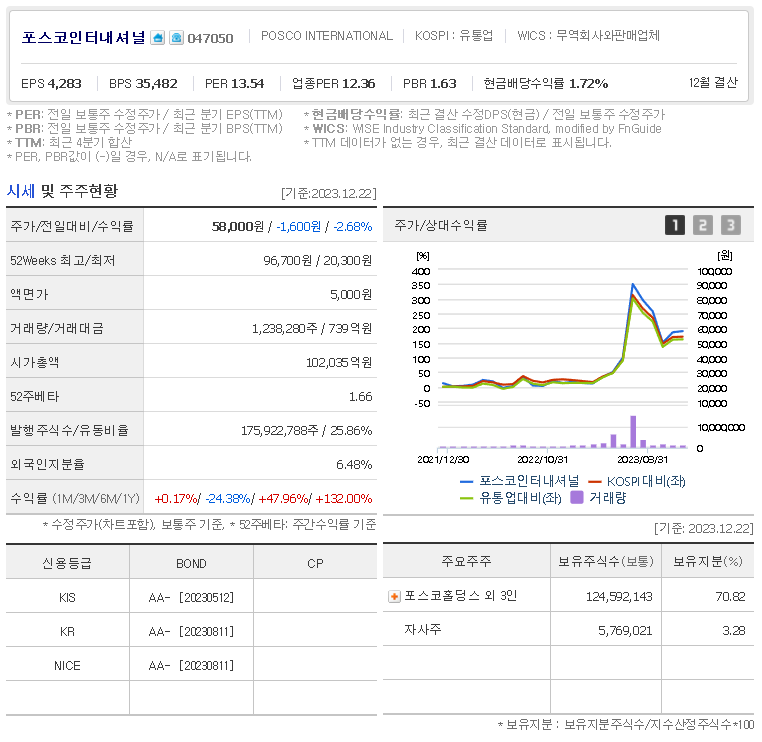This screenshot has height=742, width=762.
Task: Click the -24.38% three-month return
Action: point(228,499)
